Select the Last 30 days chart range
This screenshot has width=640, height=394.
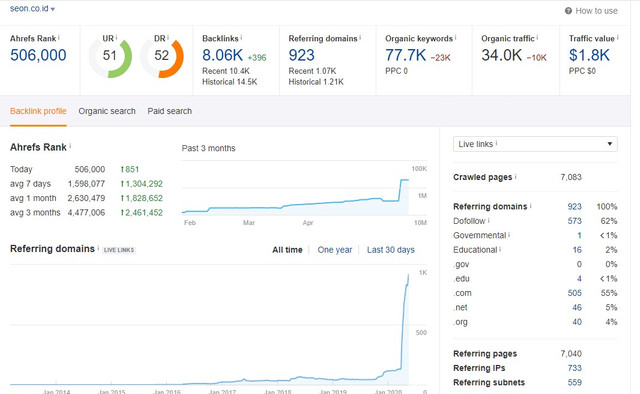pyautogui.click(x=391, y=250)
